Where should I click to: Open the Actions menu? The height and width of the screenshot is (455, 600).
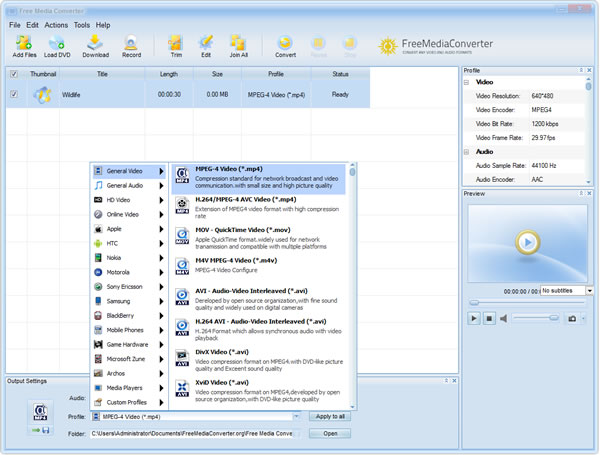56,24
